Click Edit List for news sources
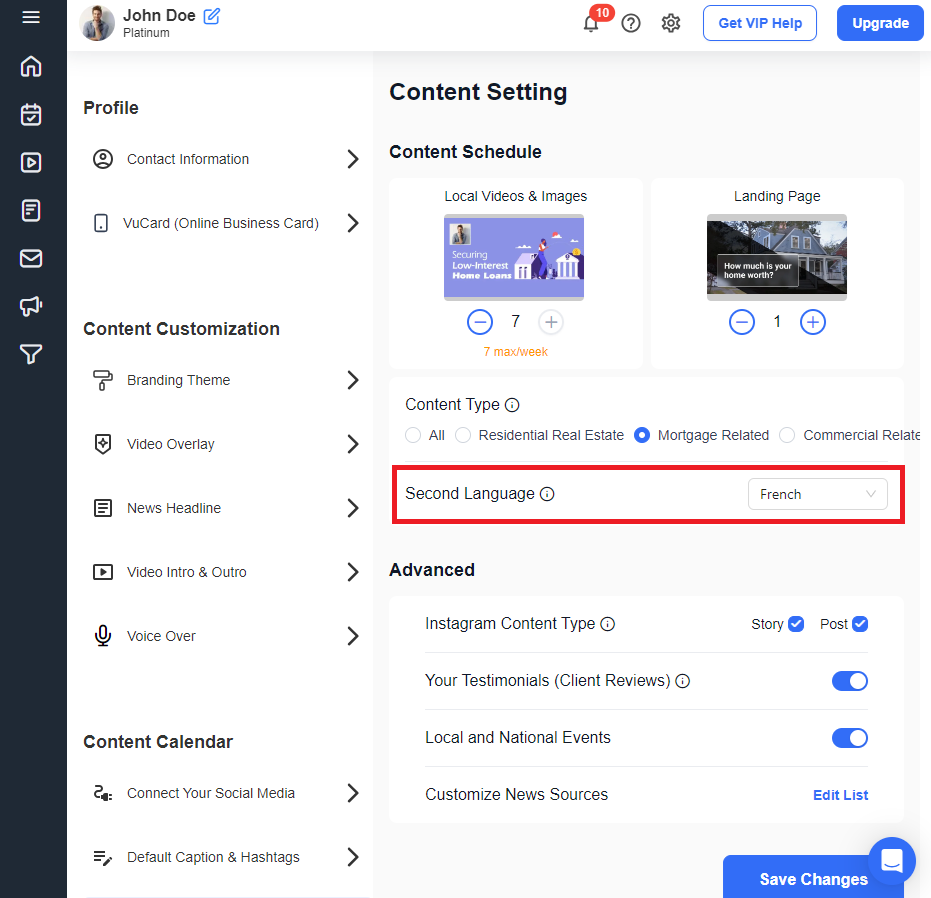Screen dimensions: 931x898 click(x=840, y=795)
